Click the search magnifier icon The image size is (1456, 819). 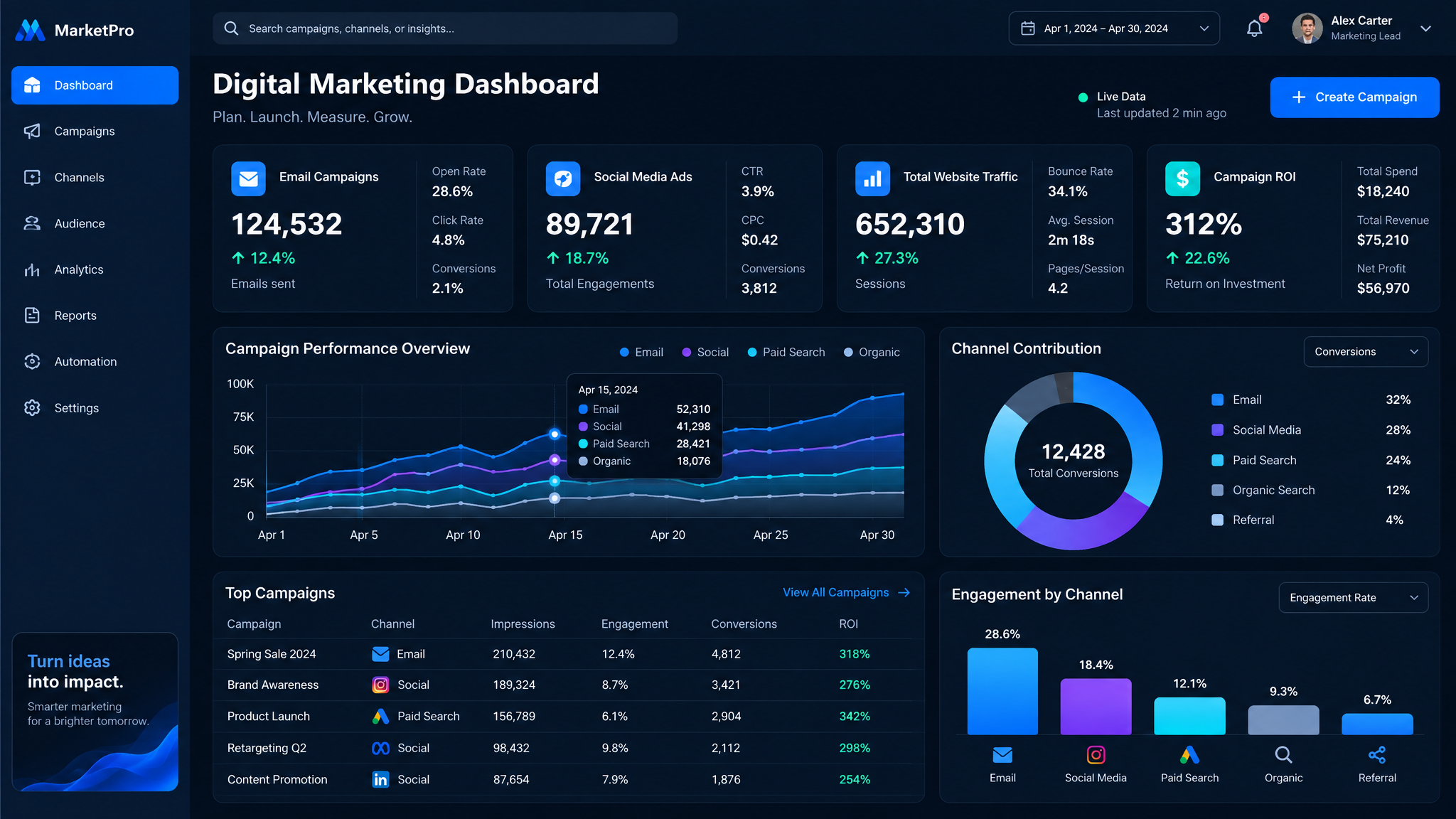(x=231, y=28)
